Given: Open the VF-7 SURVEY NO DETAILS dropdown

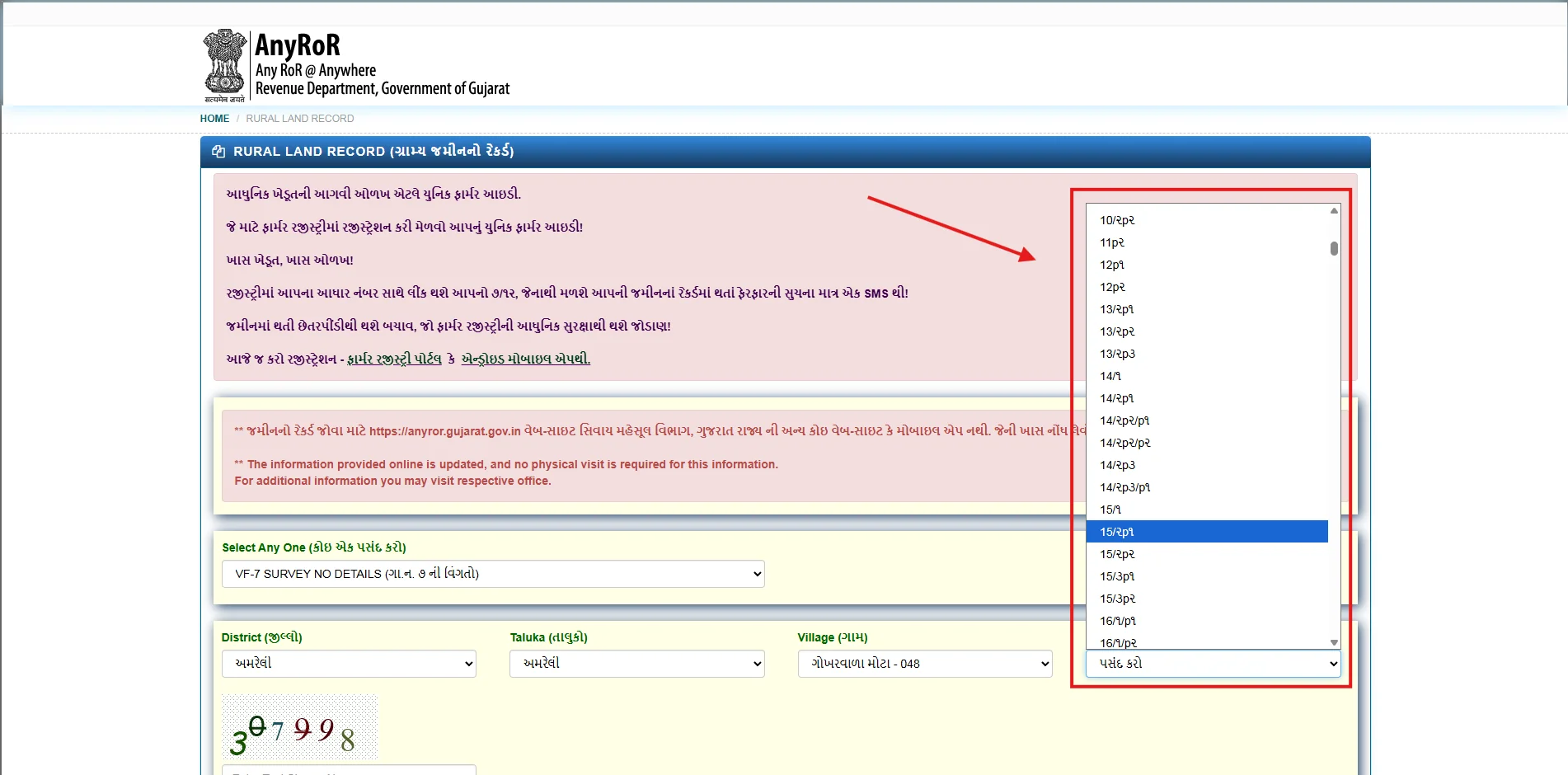Looking at the screenshot, I should click(x=492, y=573).
